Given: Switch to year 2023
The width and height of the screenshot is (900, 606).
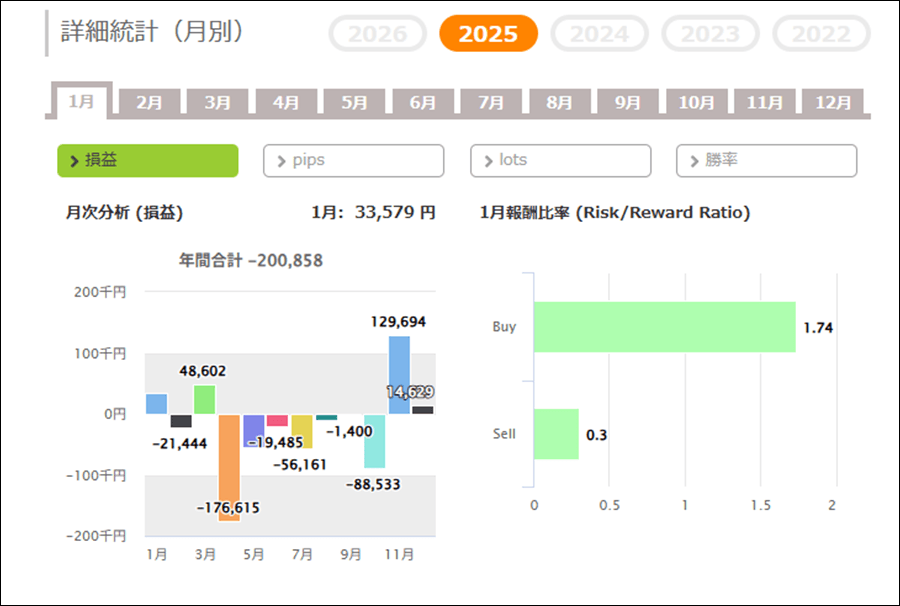Looking at the screenshot, I should coord(711,34).
